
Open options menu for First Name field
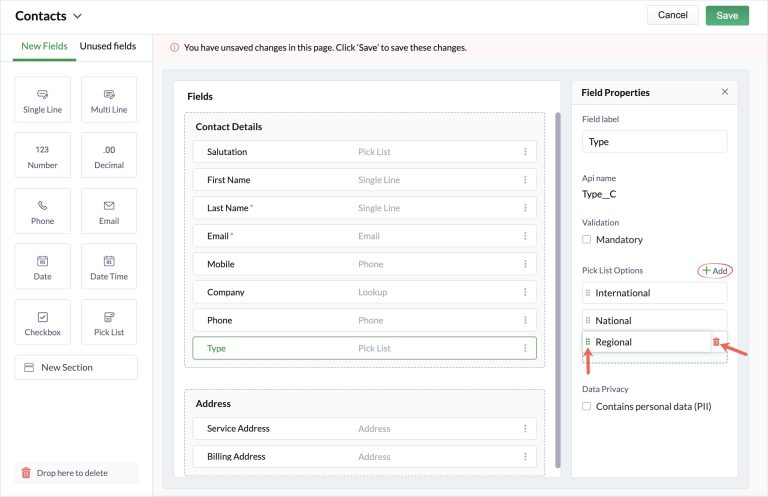click(x=525, y=180)
